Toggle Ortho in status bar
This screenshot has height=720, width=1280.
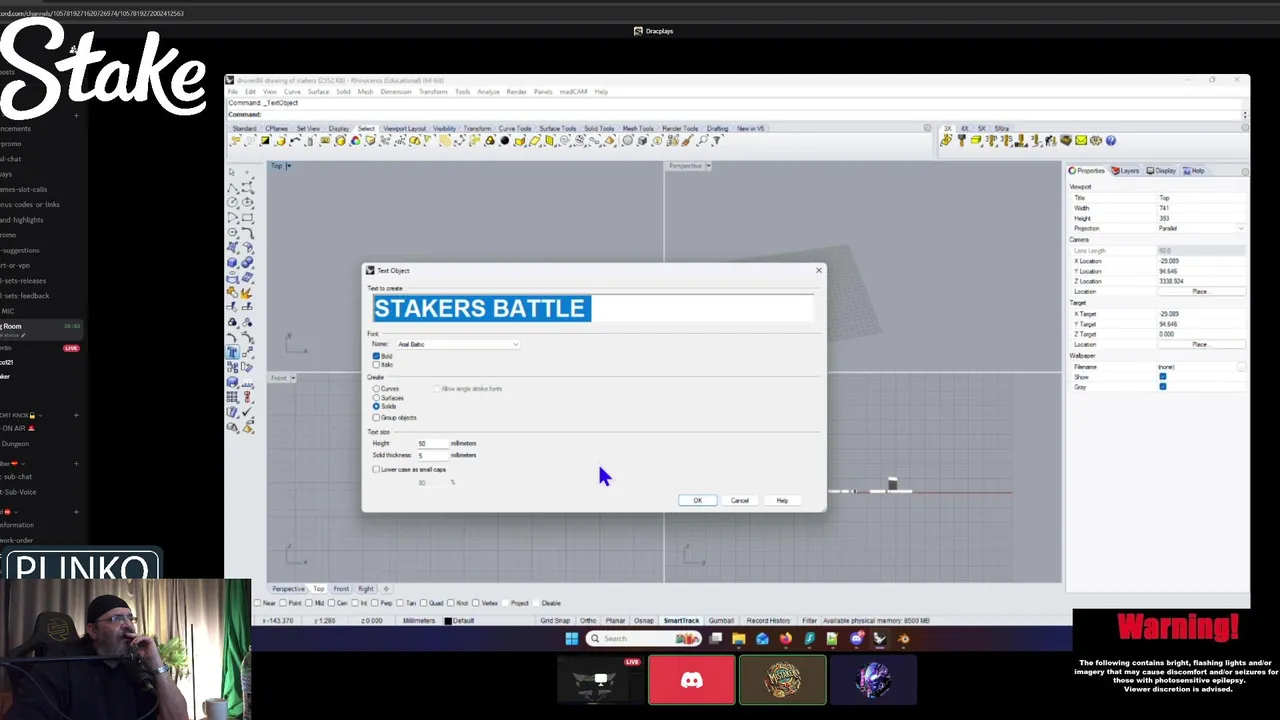click(588, 621)
